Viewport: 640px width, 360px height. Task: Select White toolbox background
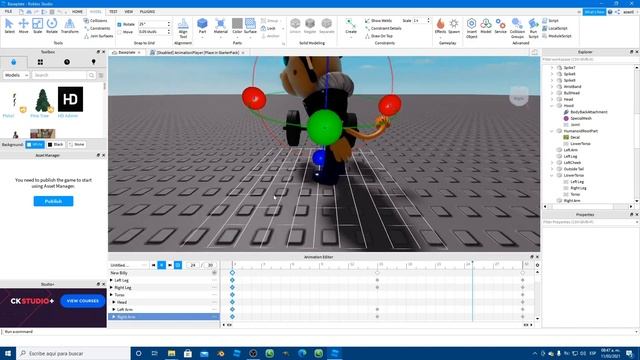pyautogui.click(x=35, y=144)
